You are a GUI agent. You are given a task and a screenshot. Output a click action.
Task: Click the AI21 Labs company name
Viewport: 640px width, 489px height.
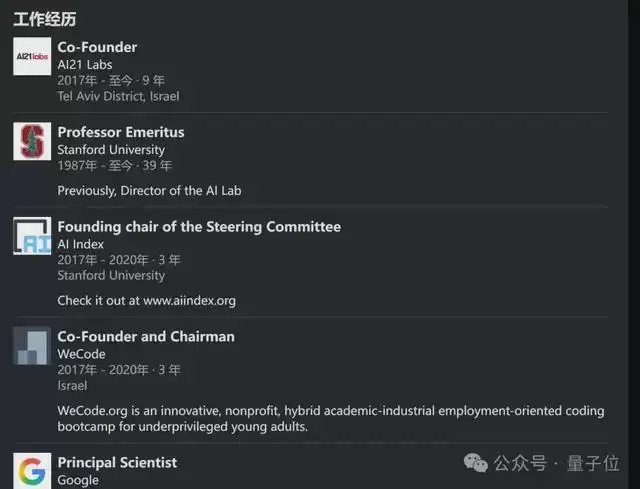pos(84,65)
